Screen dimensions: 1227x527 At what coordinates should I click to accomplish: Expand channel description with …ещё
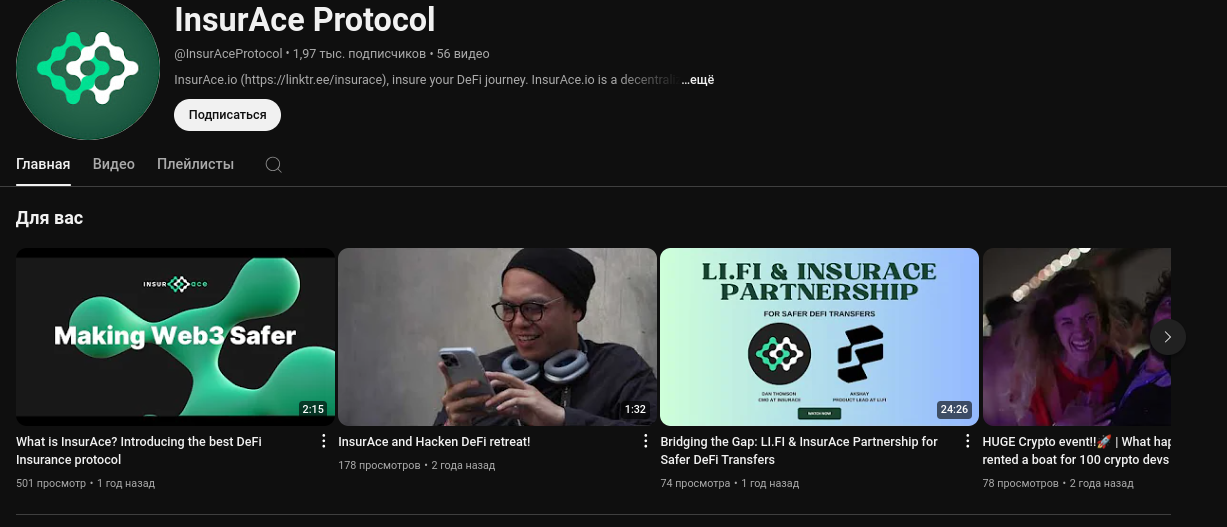coord(698,80)
